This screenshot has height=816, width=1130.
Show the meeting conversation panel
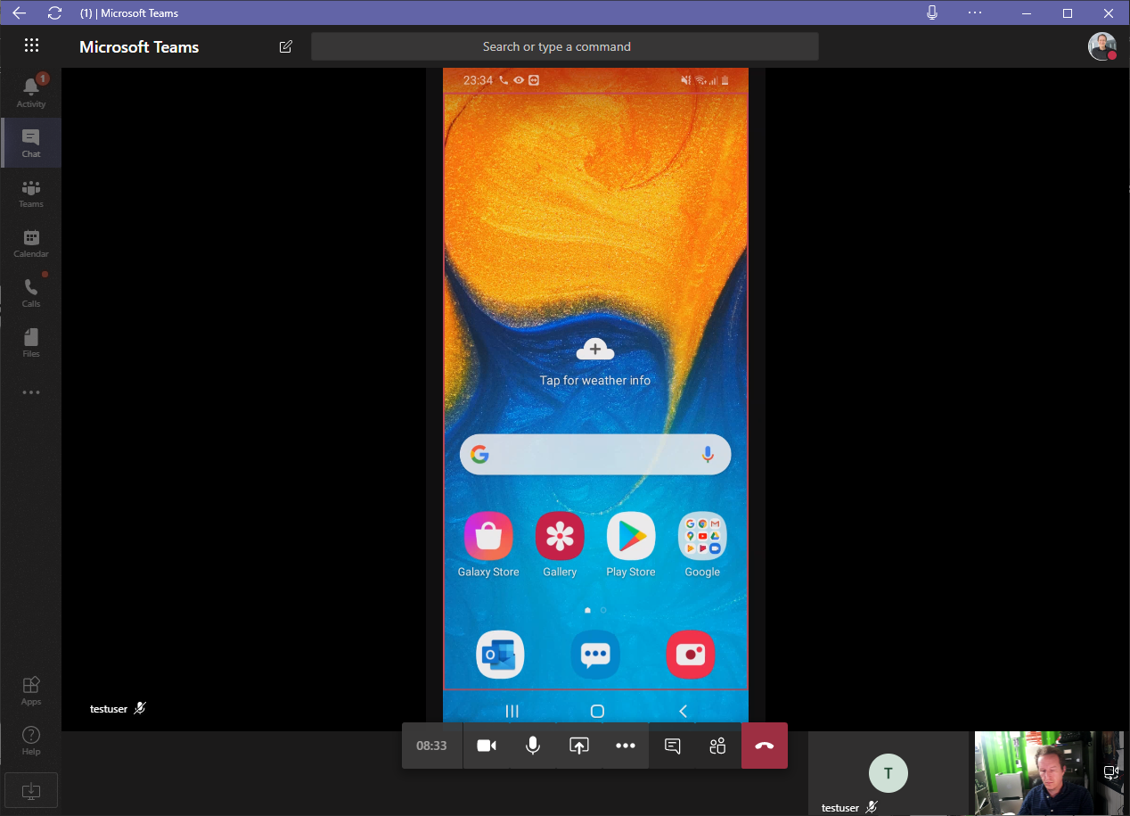coord(672,745)
